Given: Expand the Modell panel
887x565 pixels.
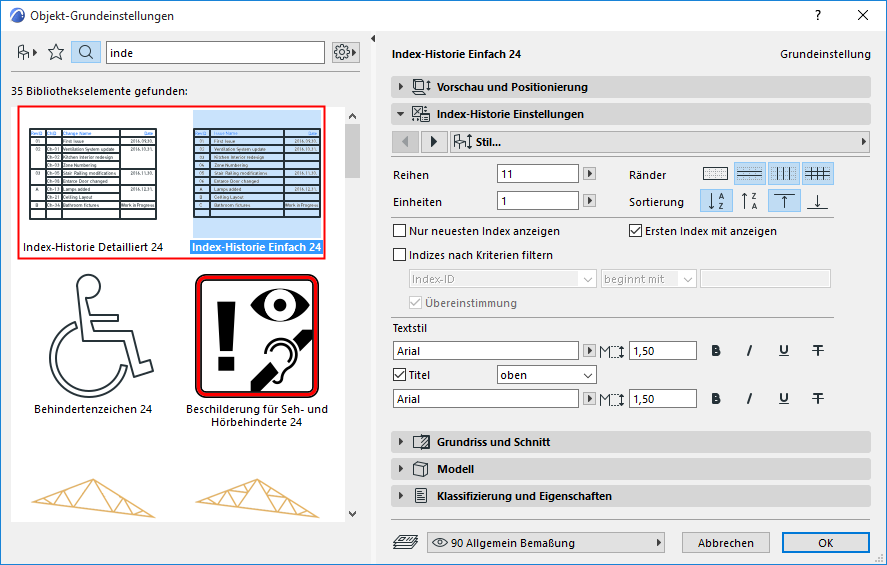Looking at the screenshot, I should click(631, 469).
